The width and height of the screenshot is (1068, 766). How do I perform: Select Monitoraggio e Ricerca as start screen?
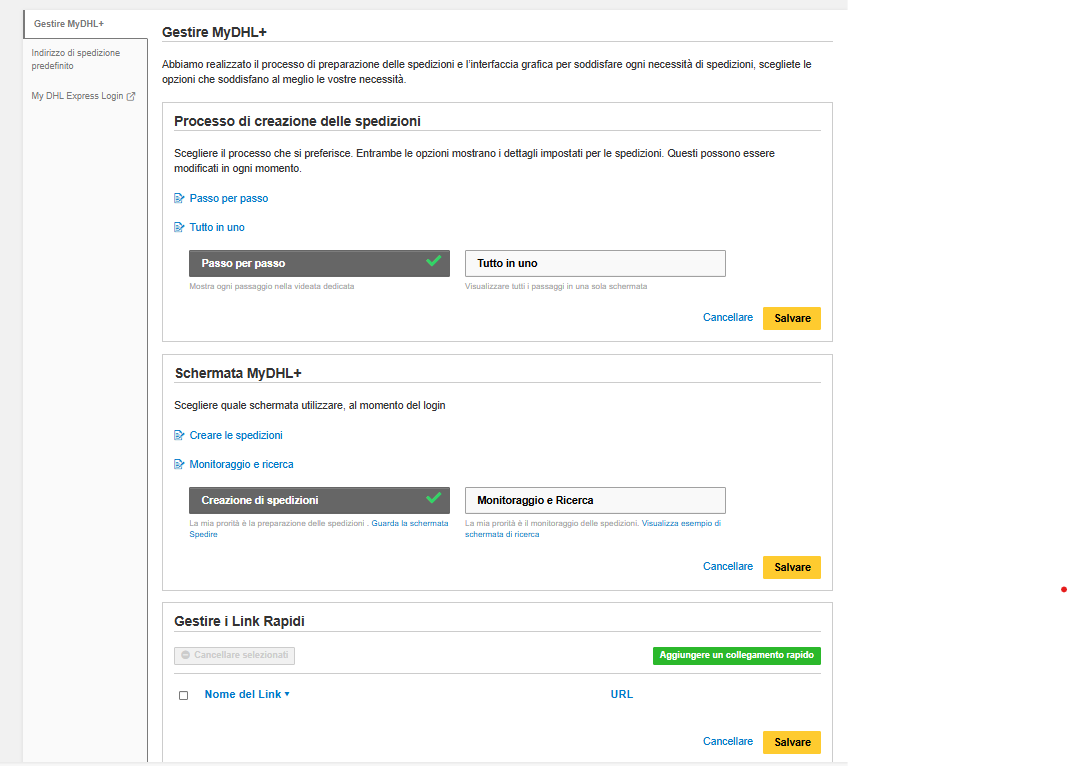[x=594, y=500]
